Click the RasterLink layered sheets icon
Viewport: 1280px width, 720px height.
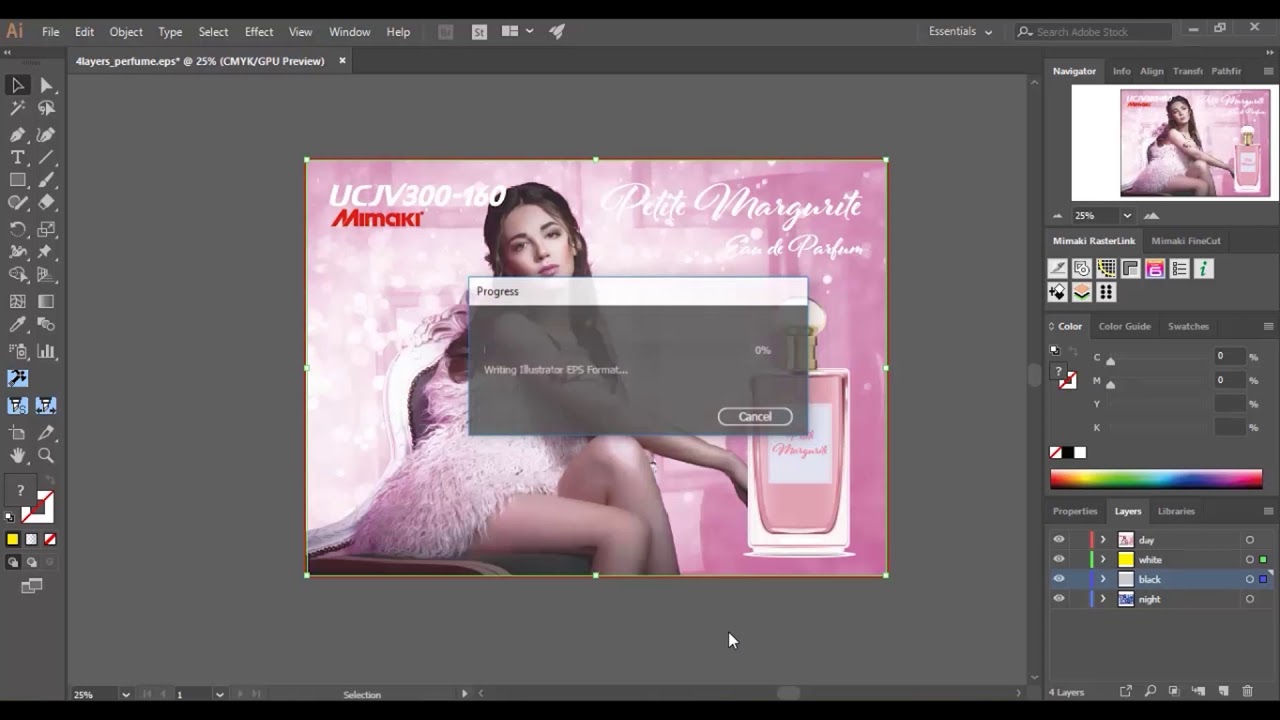1081,292
